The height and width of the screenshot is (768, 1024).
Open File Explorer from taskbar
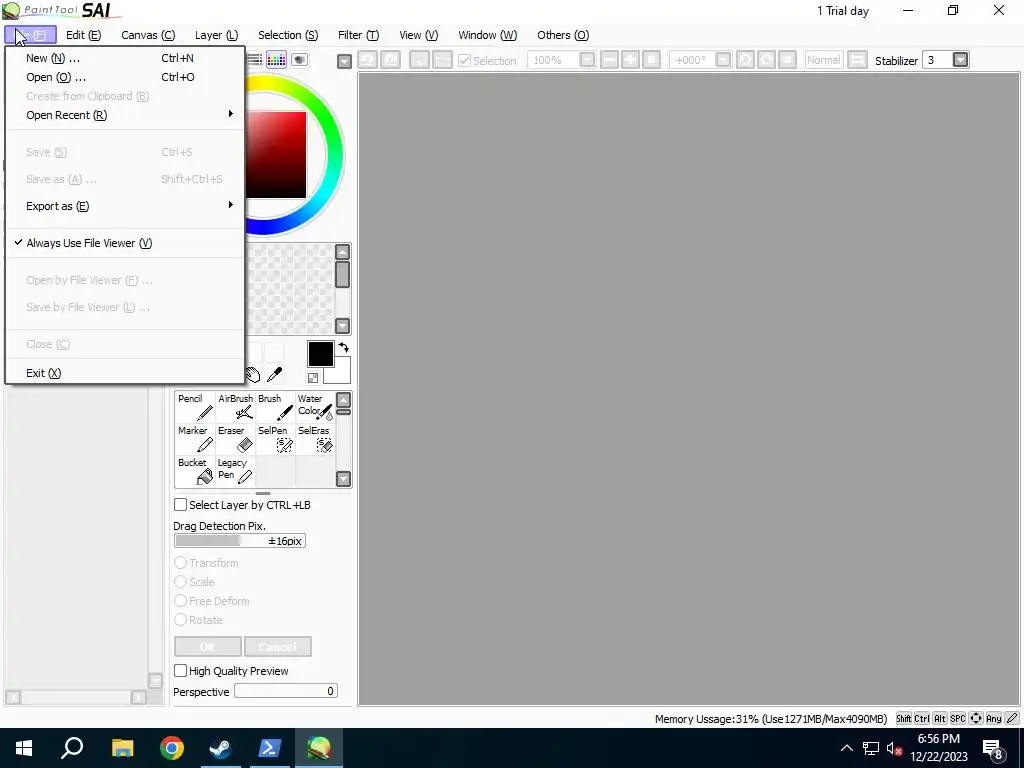coord(122,748)
